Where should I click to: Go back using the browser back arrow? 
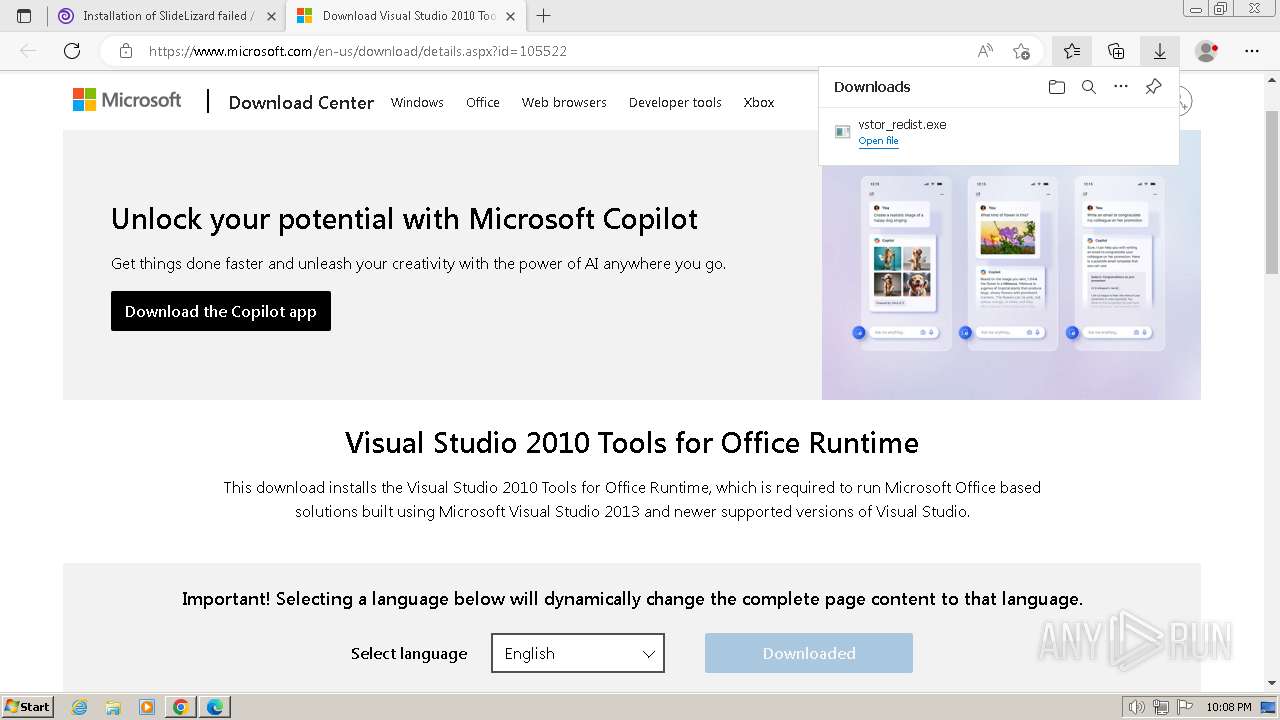click(28, 51)
